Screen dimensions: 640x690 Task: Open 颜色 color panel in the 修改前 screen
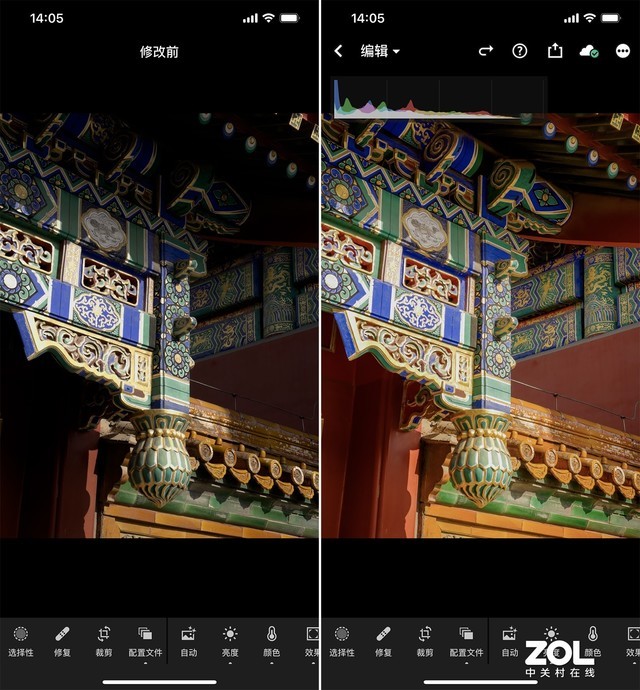(271, 640)
